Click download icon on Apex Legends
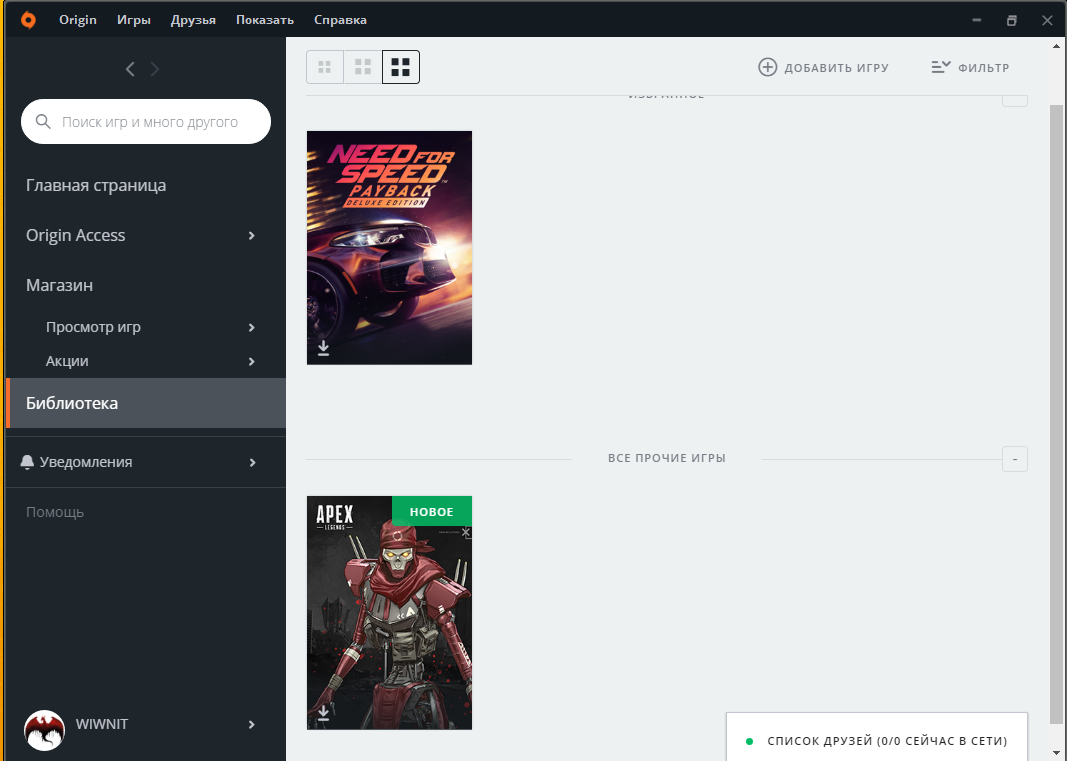Viewport: 1067px width, 761px height. coord(323,713)
